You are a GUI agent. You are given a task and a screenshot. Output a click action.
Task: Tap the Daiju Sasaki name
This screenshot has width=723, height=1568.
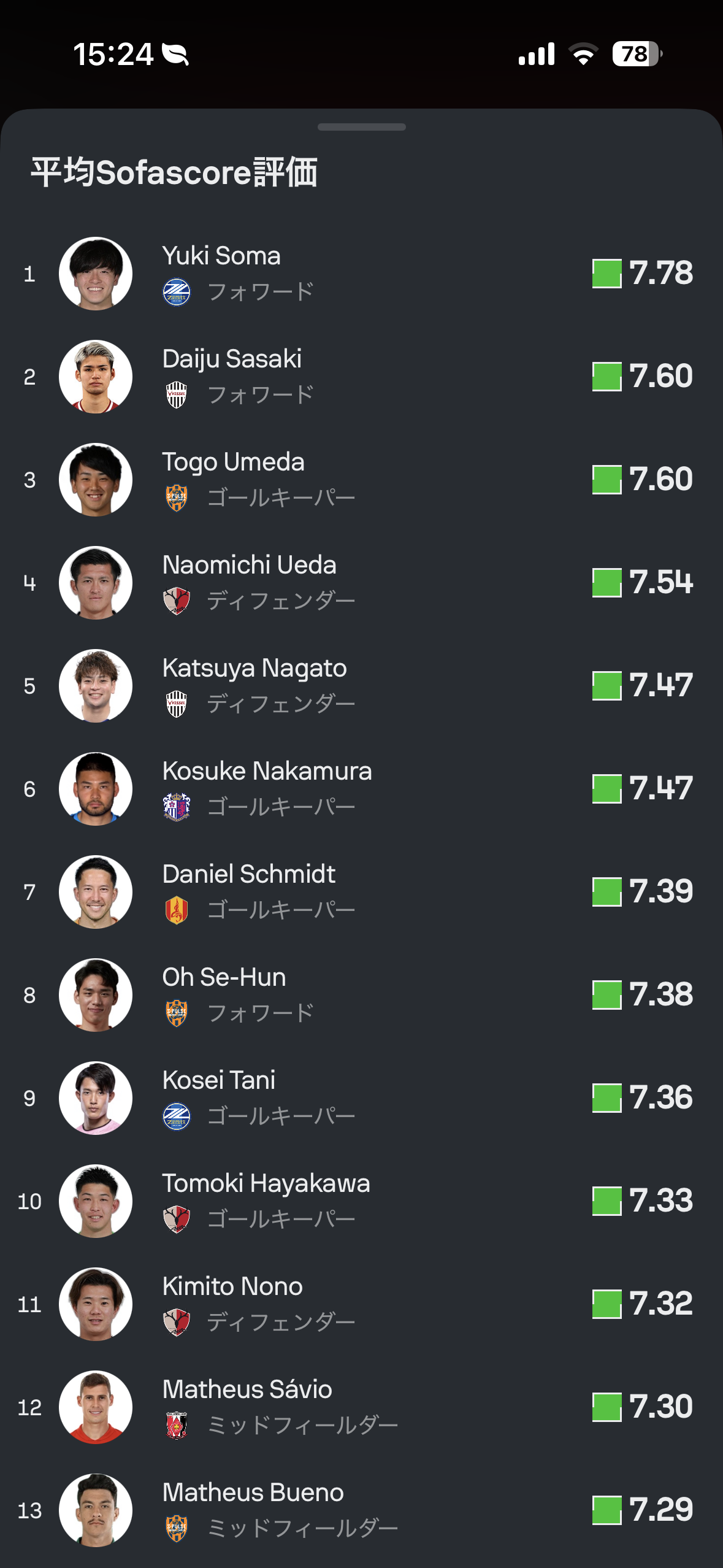(x=232, y=359)
